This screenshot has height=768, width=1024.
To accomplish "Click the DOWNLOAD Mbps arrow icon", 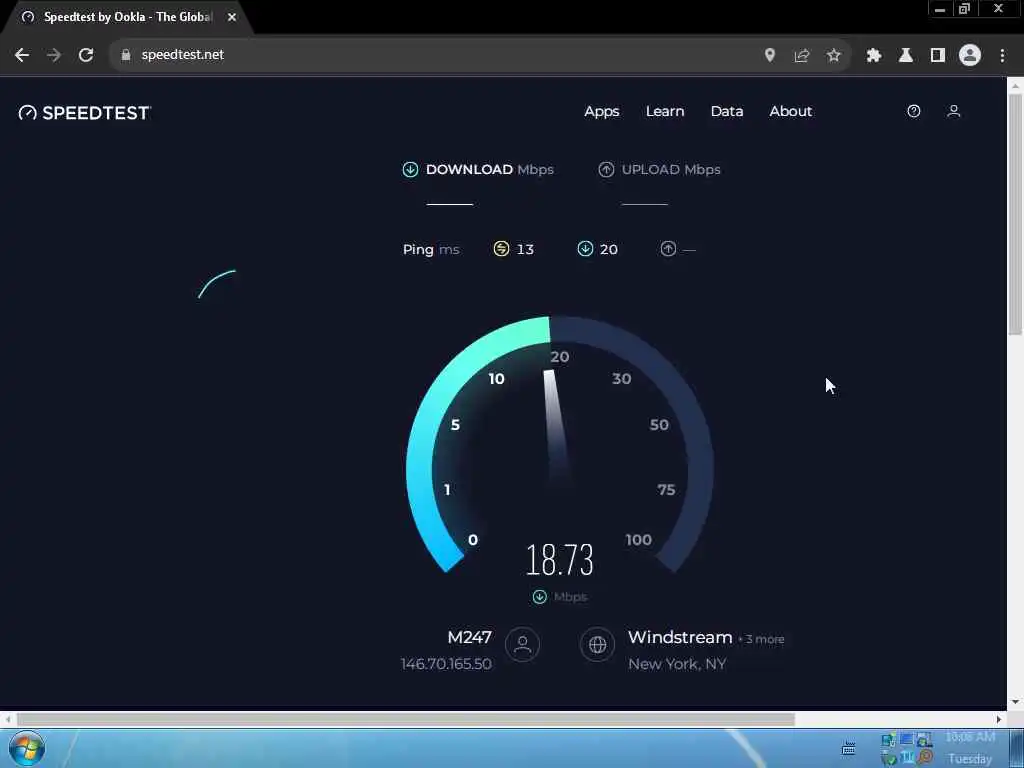I will pos(410,170).
